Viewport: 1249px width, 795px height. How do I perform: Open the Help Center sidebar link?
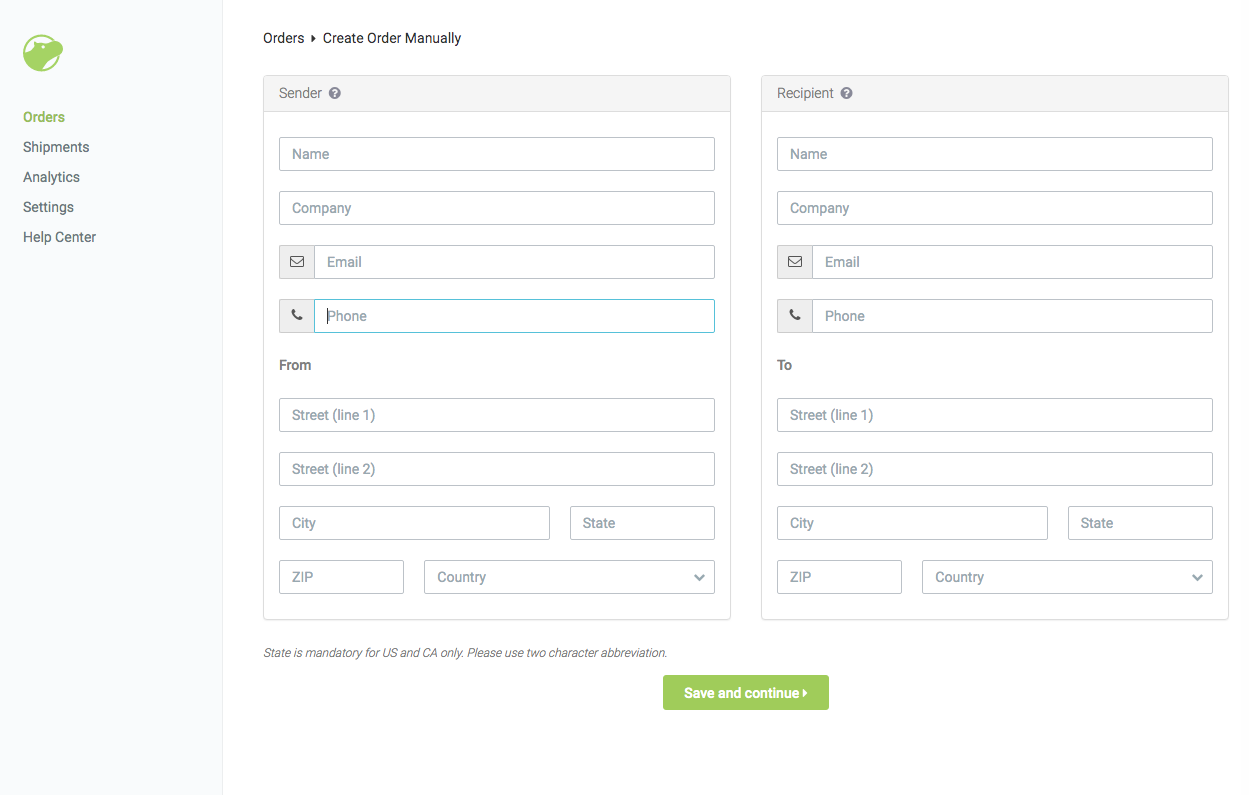pos(59,237)
